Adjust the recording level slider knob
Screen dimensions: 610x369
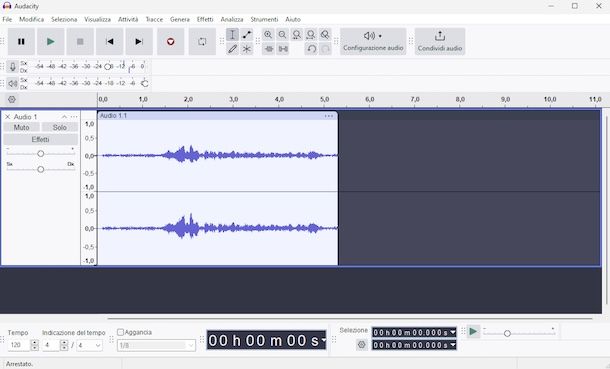coord(107,67)
